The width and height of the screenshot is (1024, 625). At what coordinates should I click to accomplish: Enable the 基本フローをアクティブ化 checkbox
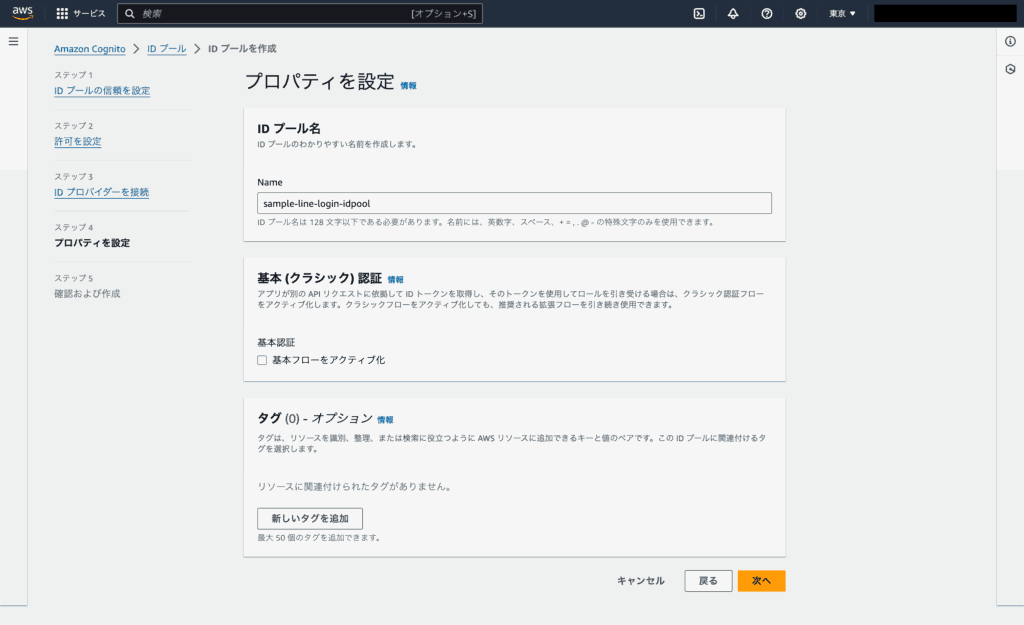pos(262,360)
